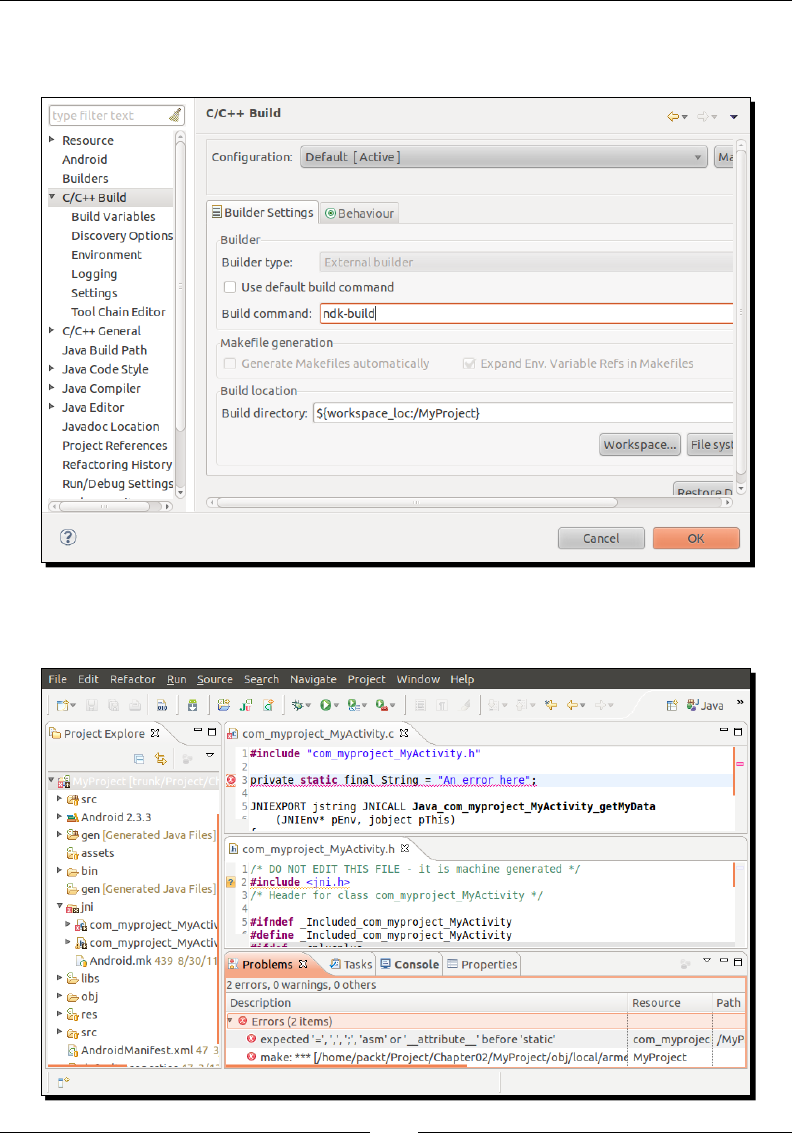Maximize the editor area
The height and width of the screenshot is (1142, 792).
click(738, 732)
